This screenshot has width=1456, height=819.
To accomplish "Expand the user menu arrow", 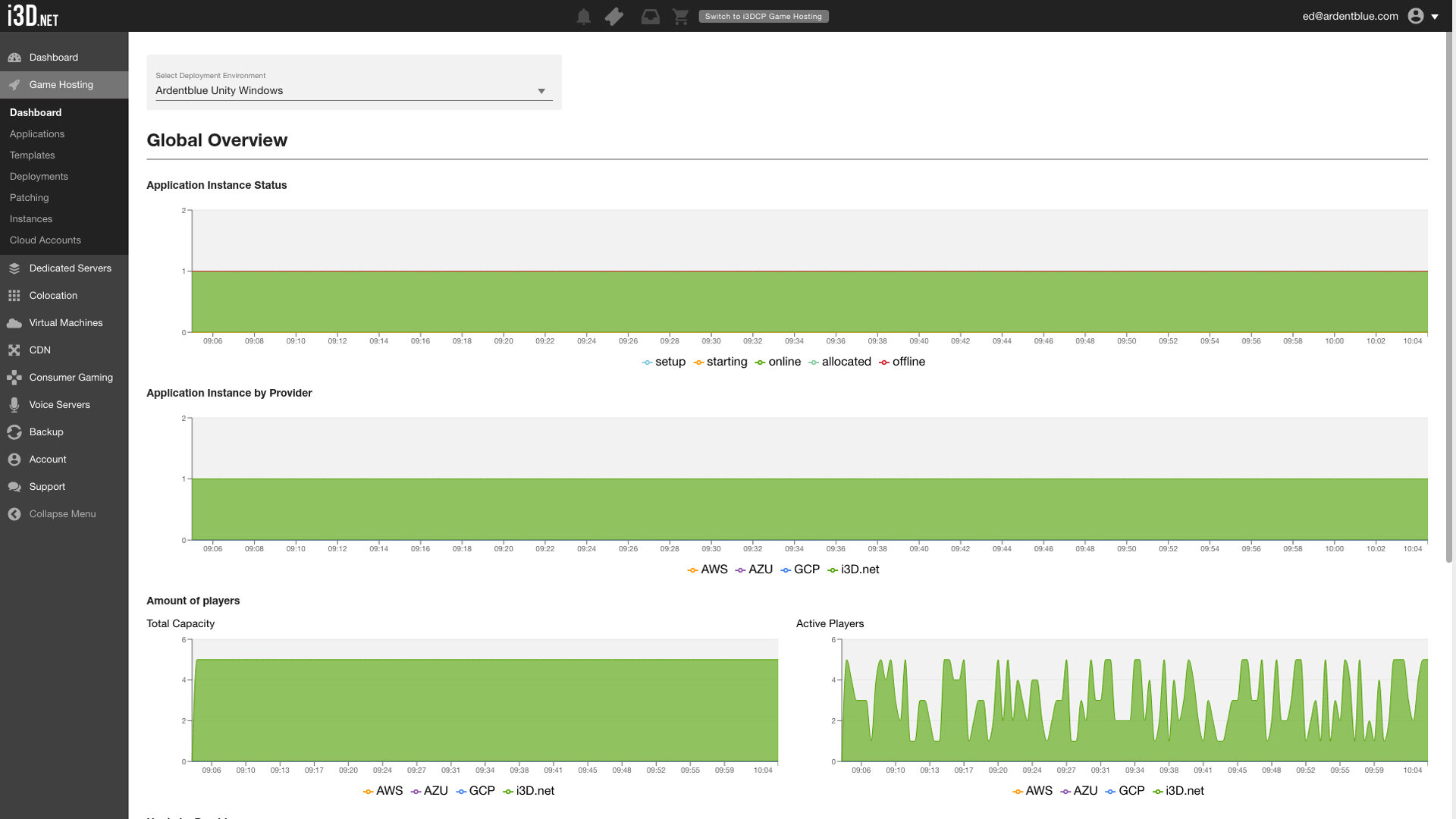I will coord(1435,17).
